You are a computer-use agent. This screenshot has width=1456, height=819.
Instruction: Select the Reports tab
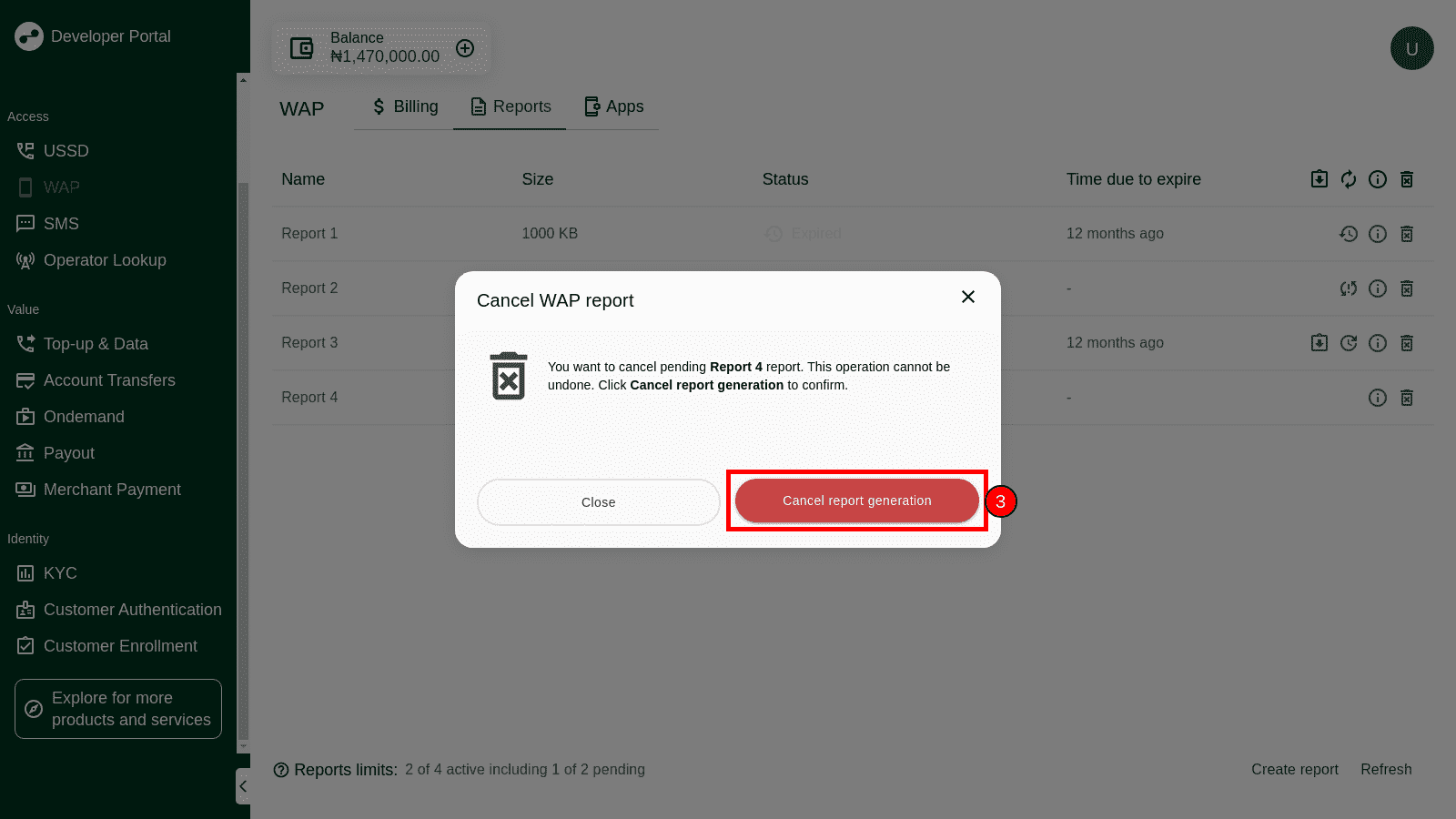pos(510,106)
